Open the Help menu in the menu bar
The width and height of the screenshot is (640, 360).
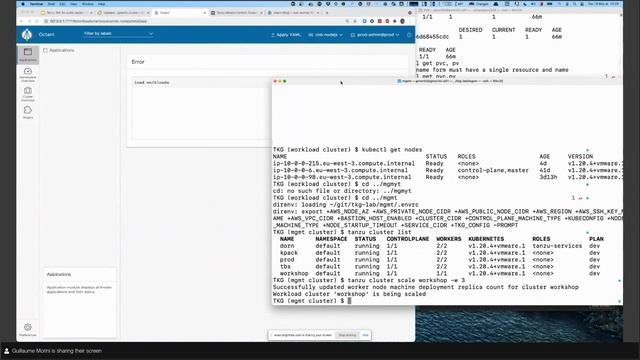(x=102, y=4)
